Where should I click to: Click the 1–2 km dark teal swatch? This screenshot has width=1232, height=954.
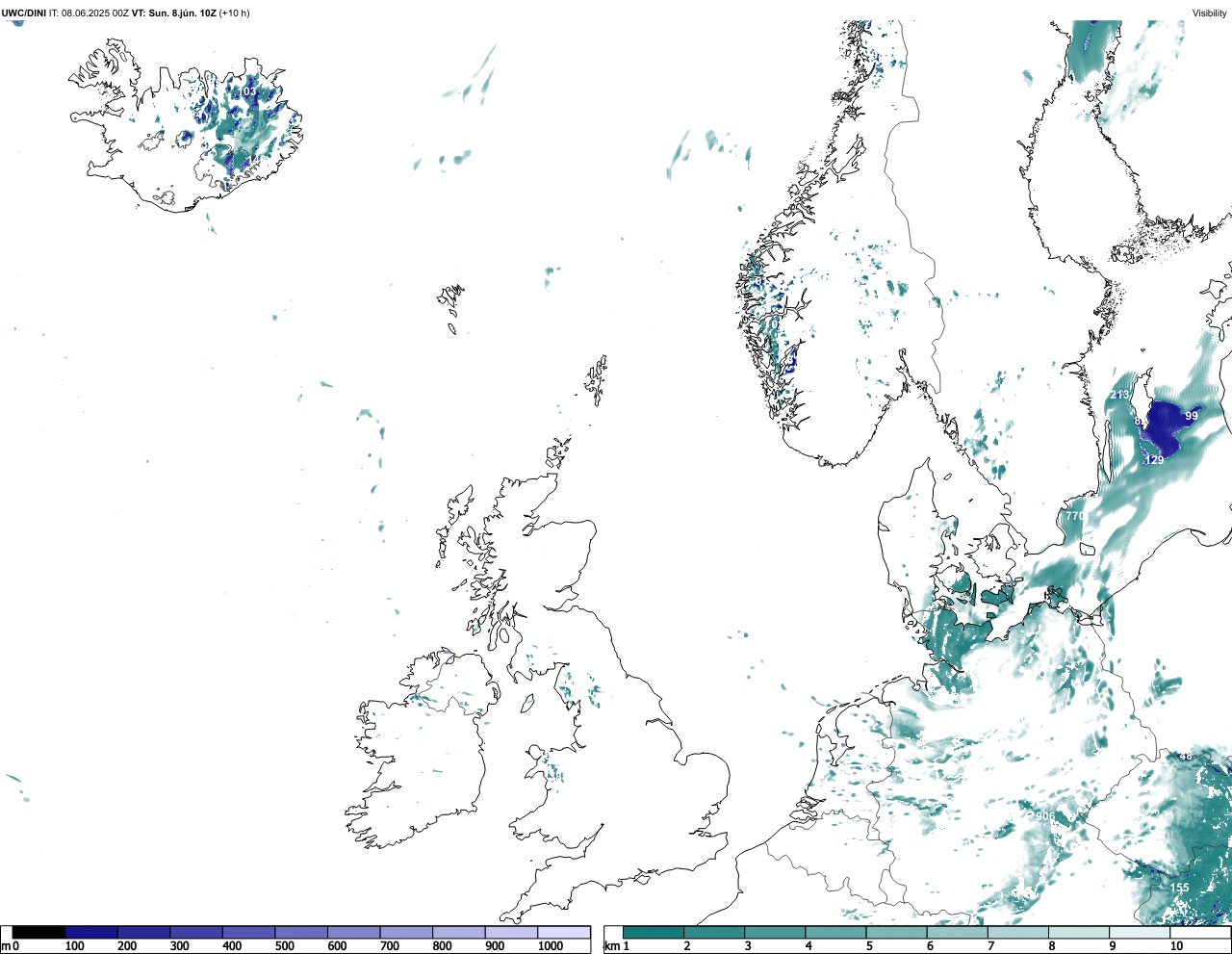click(654, 932)
